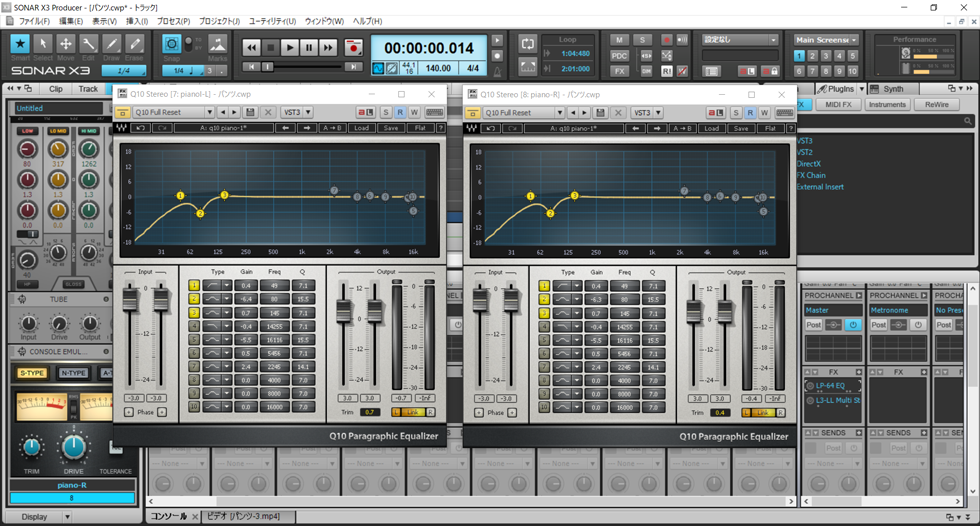Start playback with the Play button
The image size is (980, 526).
pos(289,47)
